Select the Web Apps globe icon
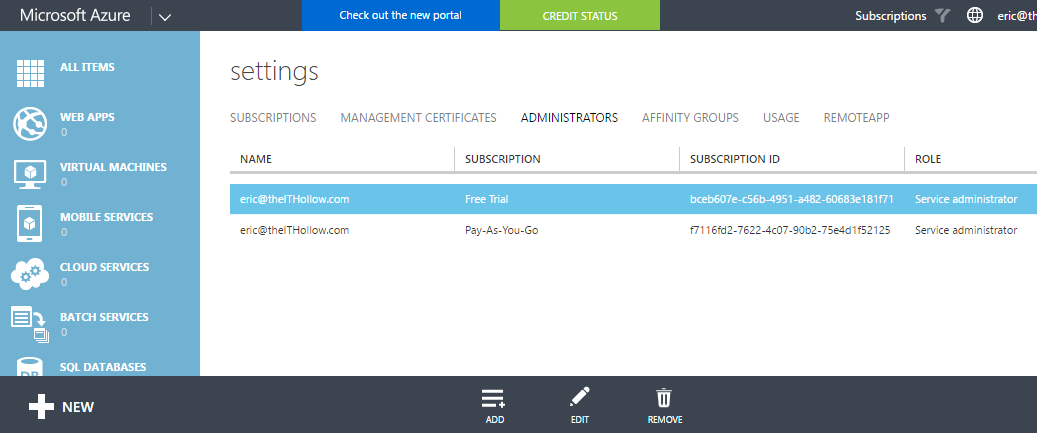1037x433 pixels. (x=30, y=124)
